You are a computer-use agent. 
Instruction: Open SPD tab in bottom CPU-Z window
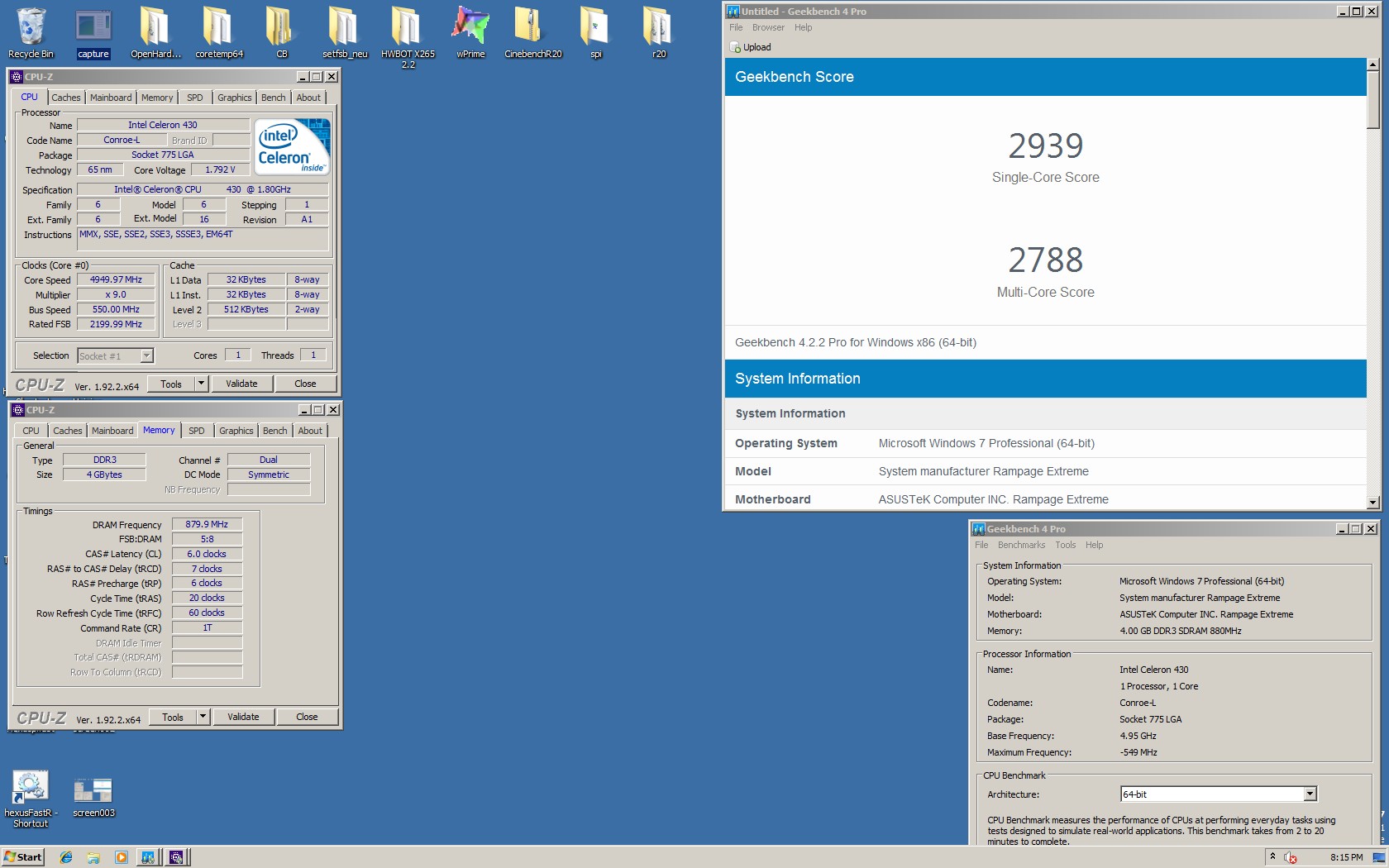[197, 431]
